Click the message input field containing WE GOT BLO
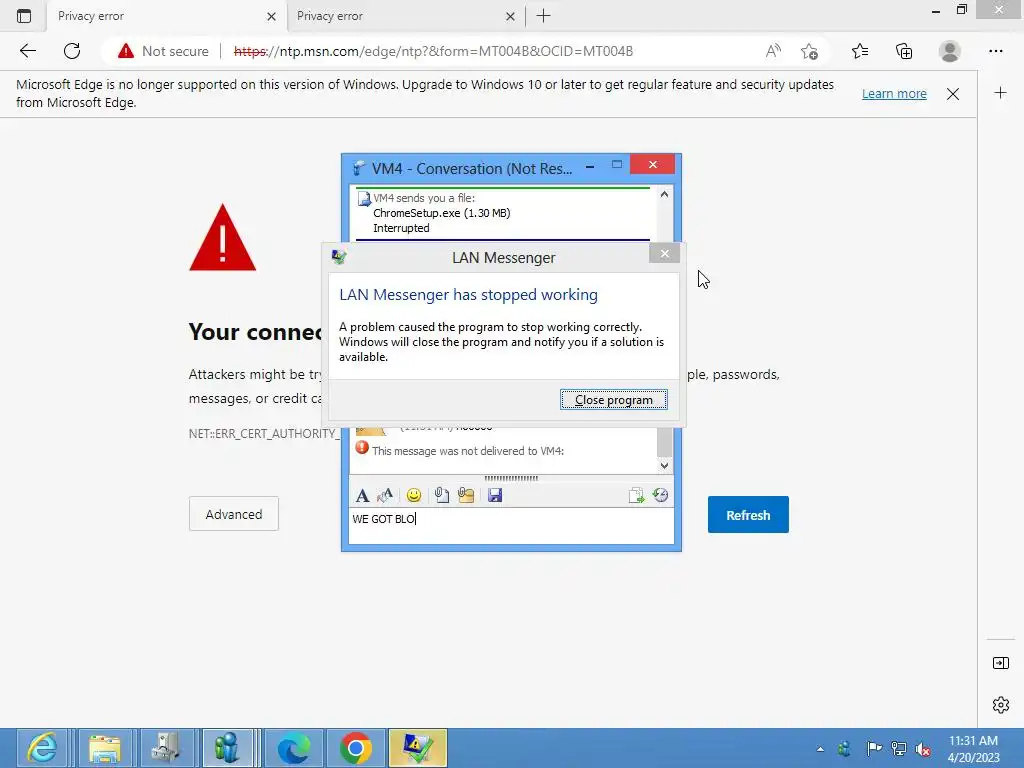 click(x=511, y=526)
